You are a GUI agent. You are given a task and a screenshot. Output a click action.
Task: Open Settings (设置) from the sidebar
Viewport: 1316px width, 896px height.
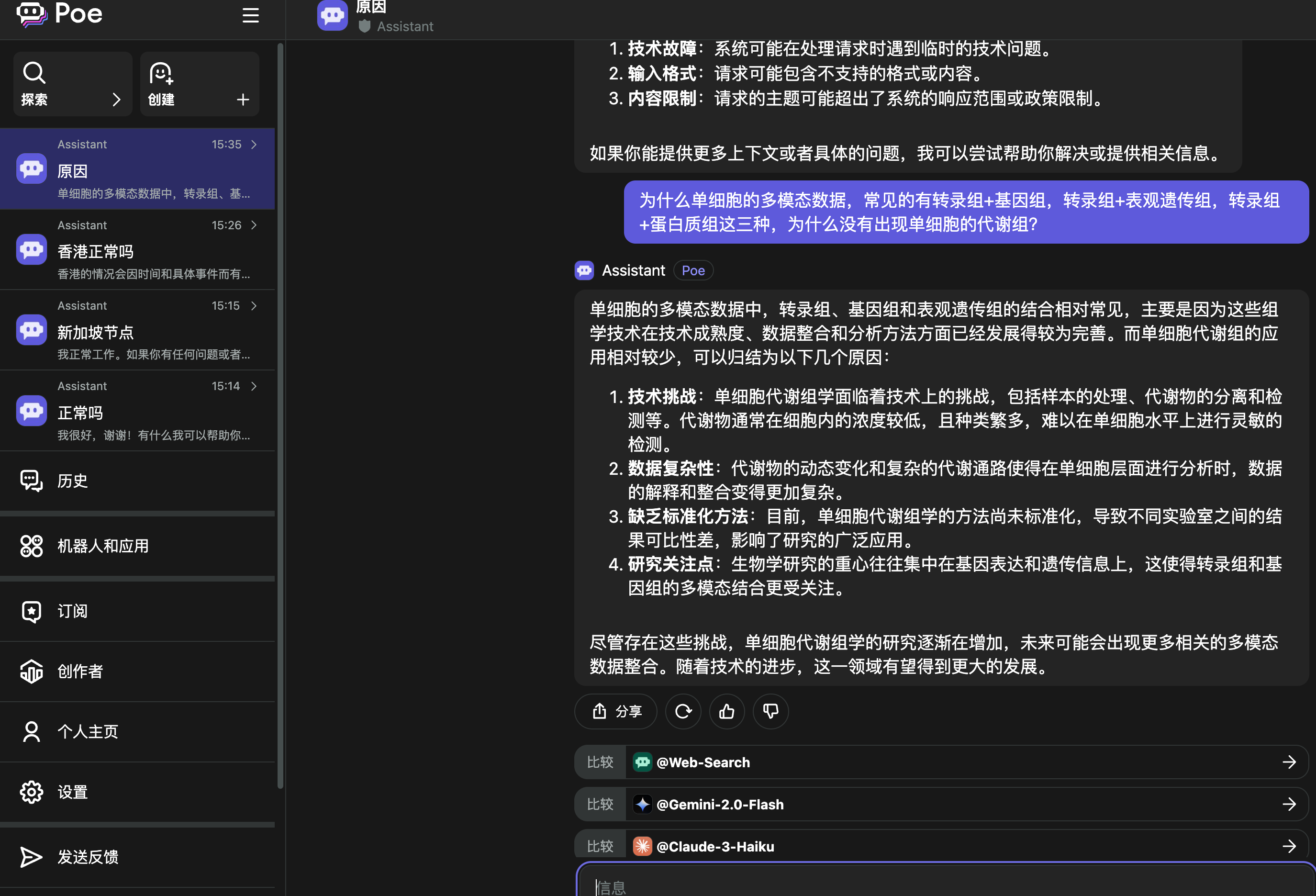(x=72, y=792)
